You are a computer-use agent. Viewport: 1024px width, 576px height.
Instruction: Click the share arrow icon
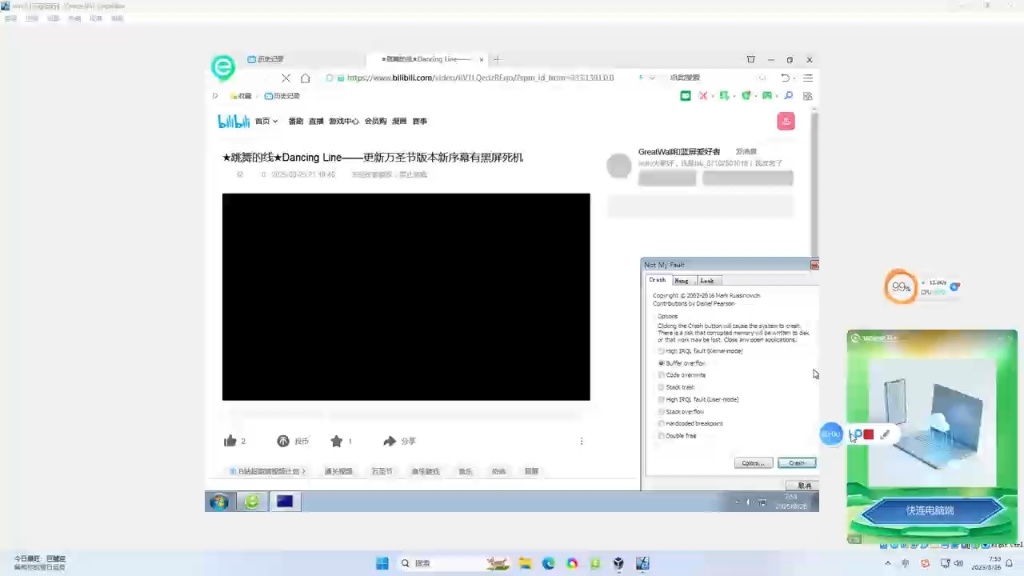pyautogui.click(x=389, y=441)
